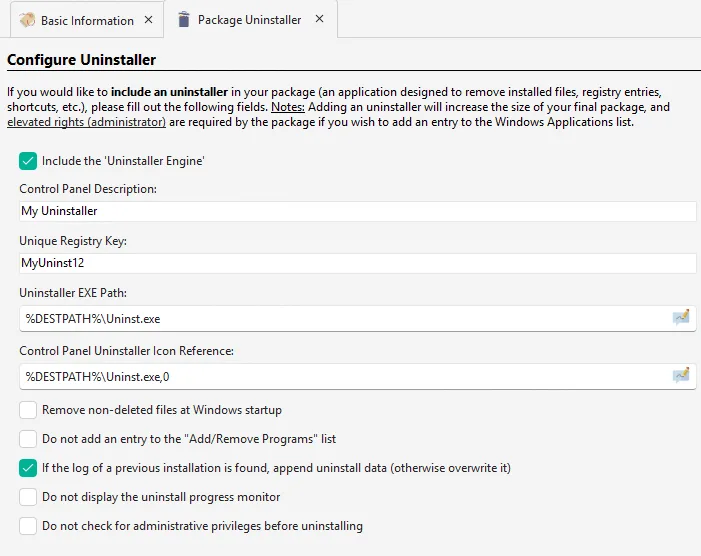The width and height of the screenshot is (701, 556).
Task: Click the bold 'include an uninstaller' text
Action: coord(169,92)
